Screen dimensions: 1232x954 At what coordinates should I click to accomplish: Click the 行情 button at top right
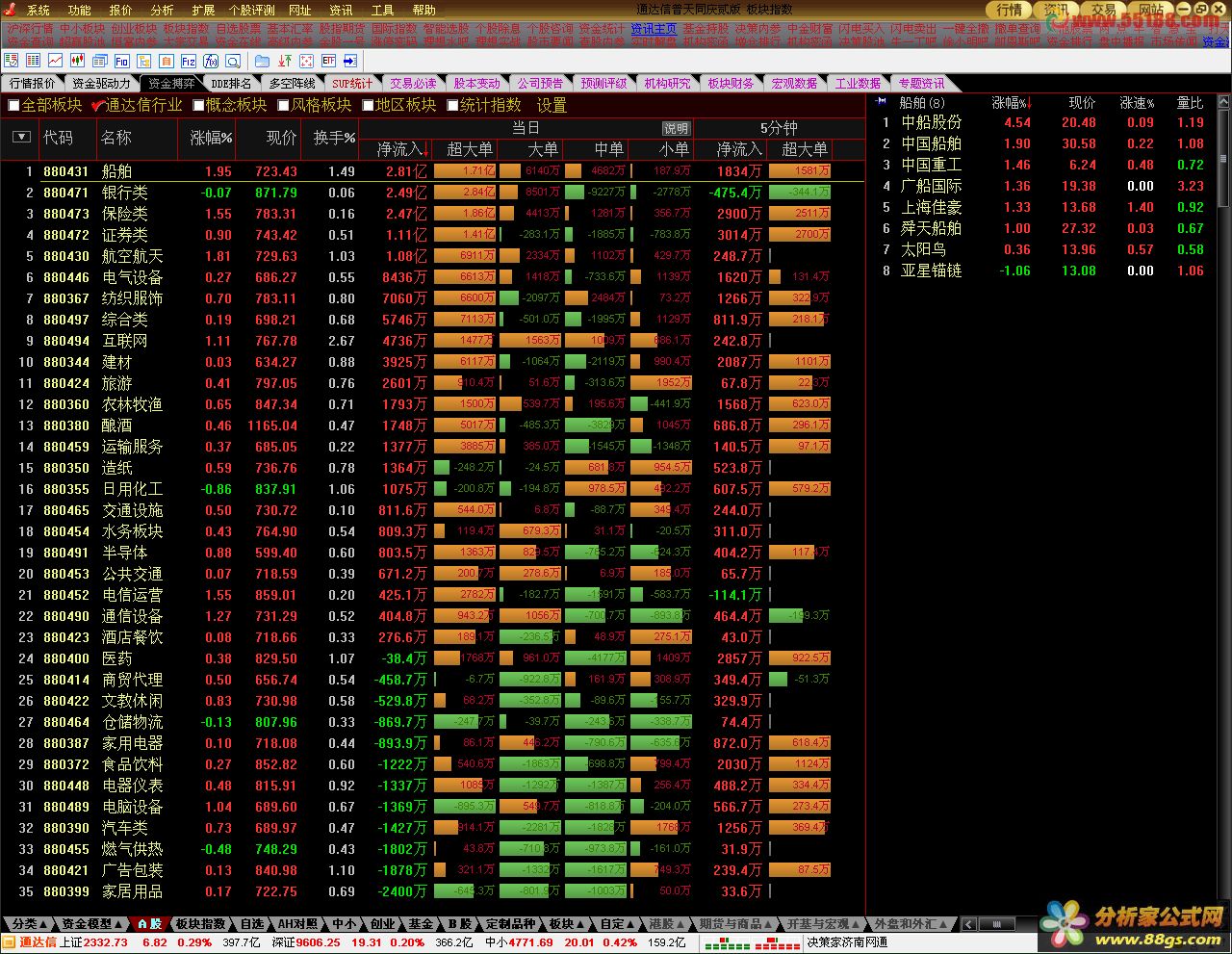coord(1009,10)
